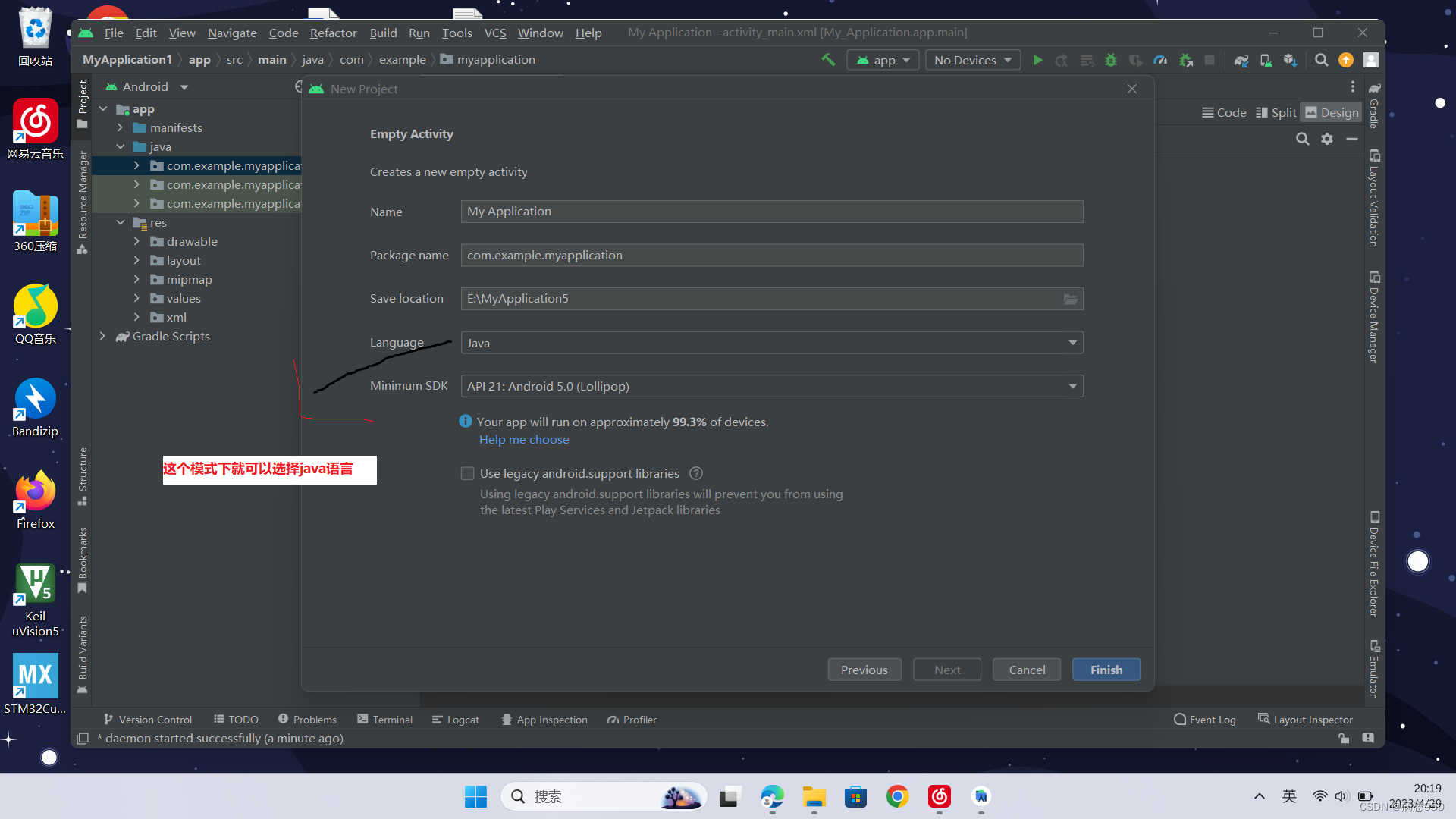Click the Finish button
This screenshot has height=819, width=1456.
point(1106,670)
